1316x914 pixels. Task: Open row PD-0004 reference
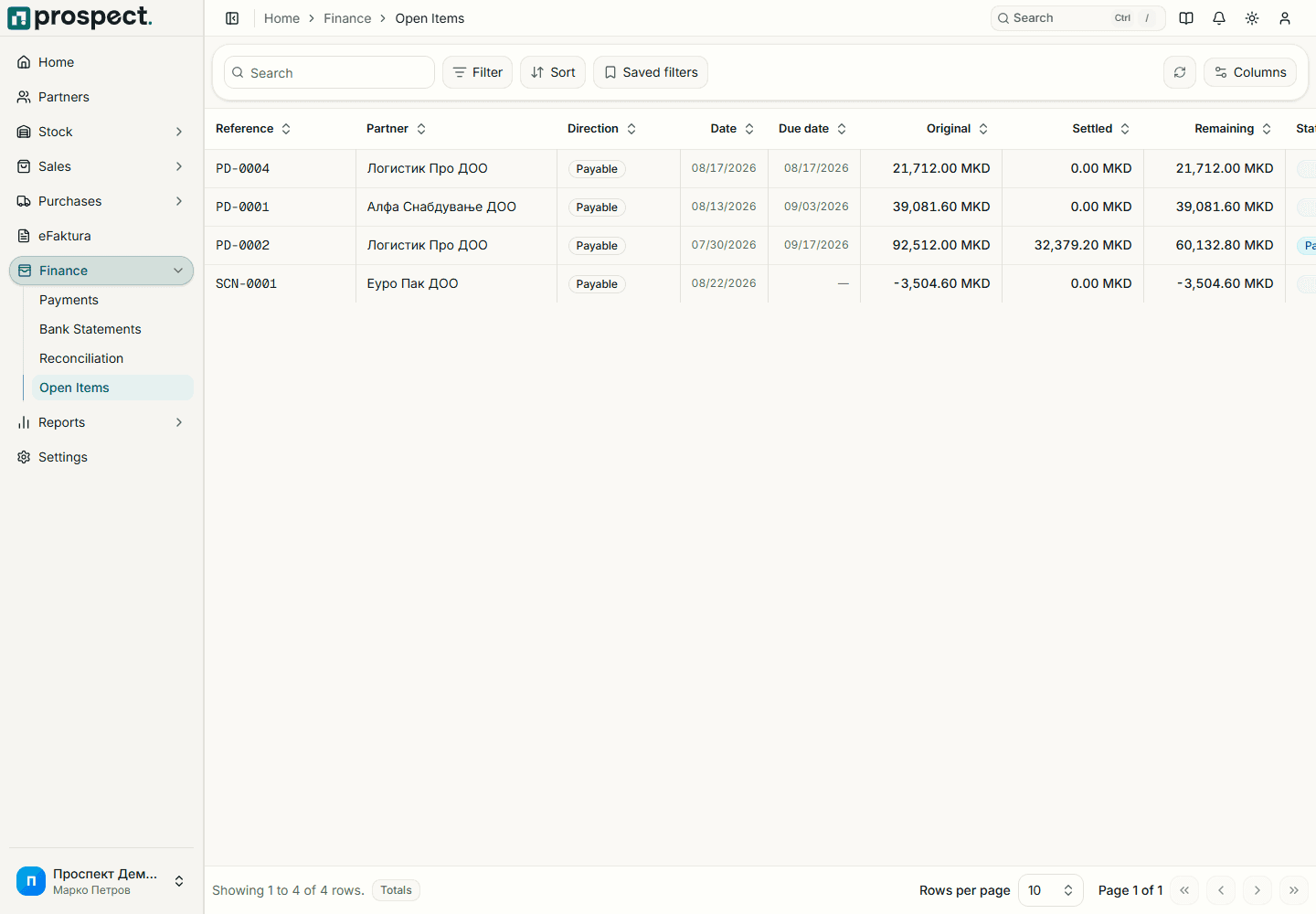pyautogui.click(x=243, y=168)
